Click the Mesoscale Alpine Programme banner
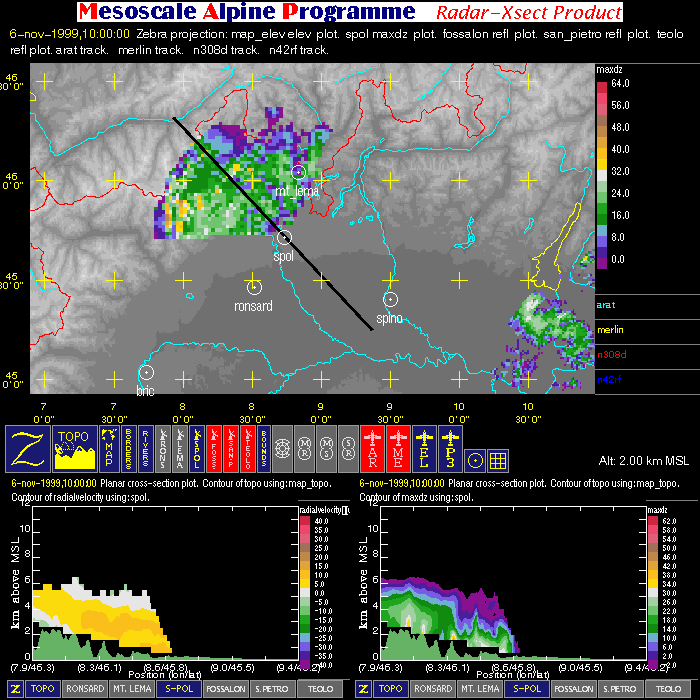The width and height of the screenshot is (700, 700). 247,12
